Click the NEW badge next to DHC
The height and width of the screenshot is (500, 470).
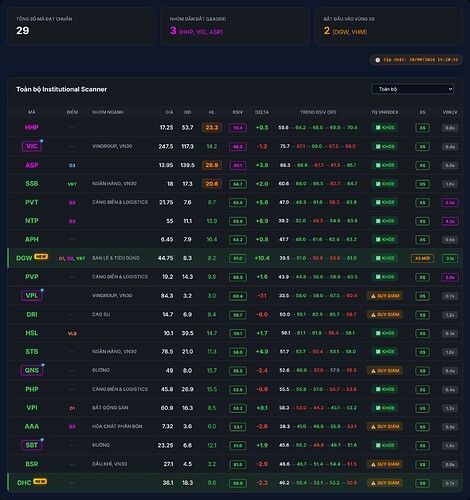pos(40,482)
